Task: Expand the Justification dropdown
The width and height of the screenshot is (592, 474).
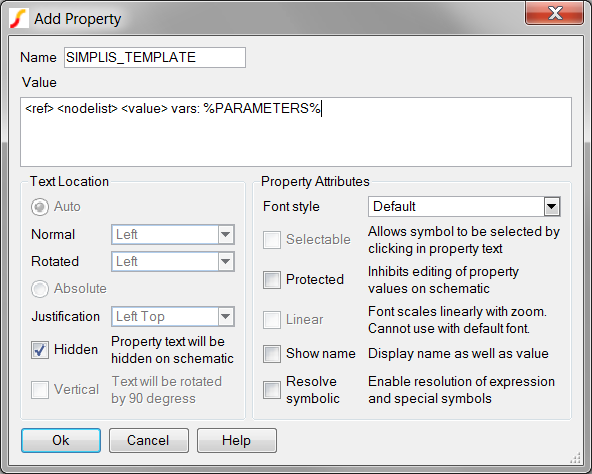Action: click(173, 317)
